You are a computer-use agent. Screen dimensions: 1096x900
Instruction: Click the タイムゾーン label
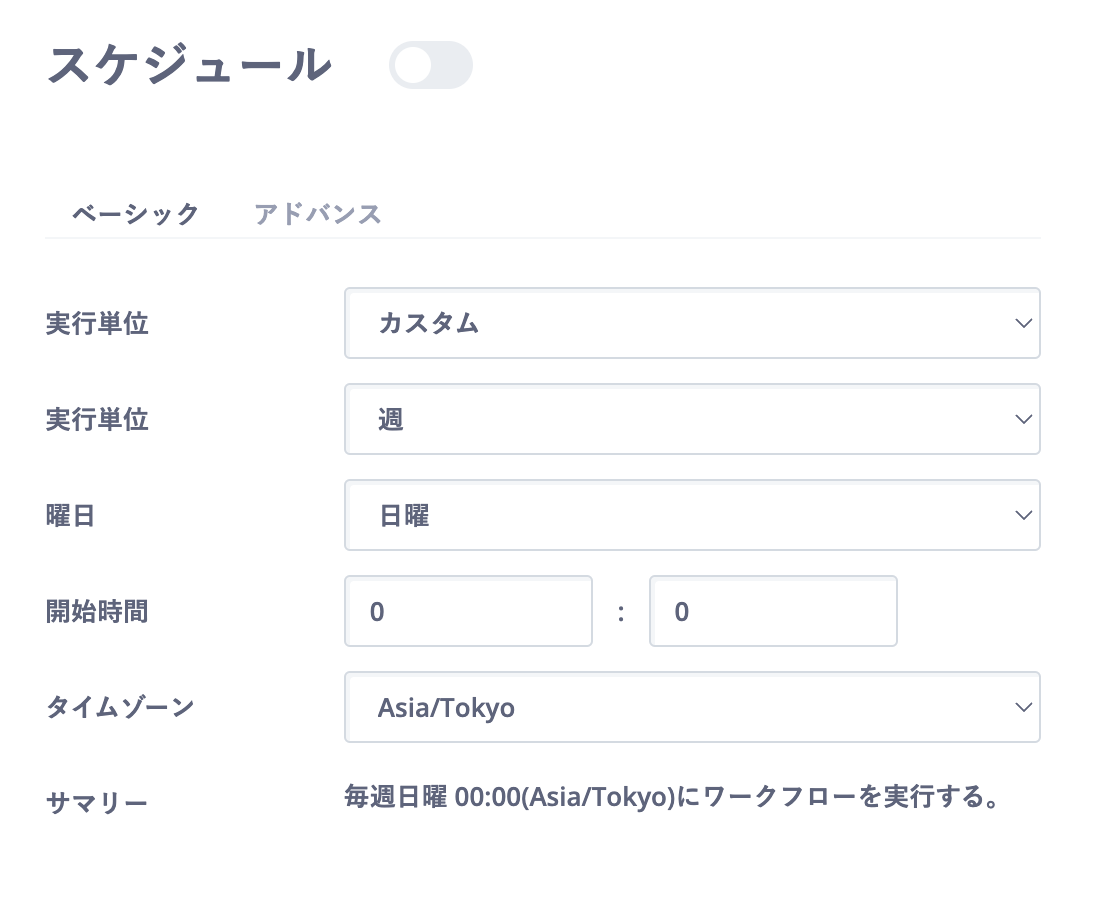(120, 707)
